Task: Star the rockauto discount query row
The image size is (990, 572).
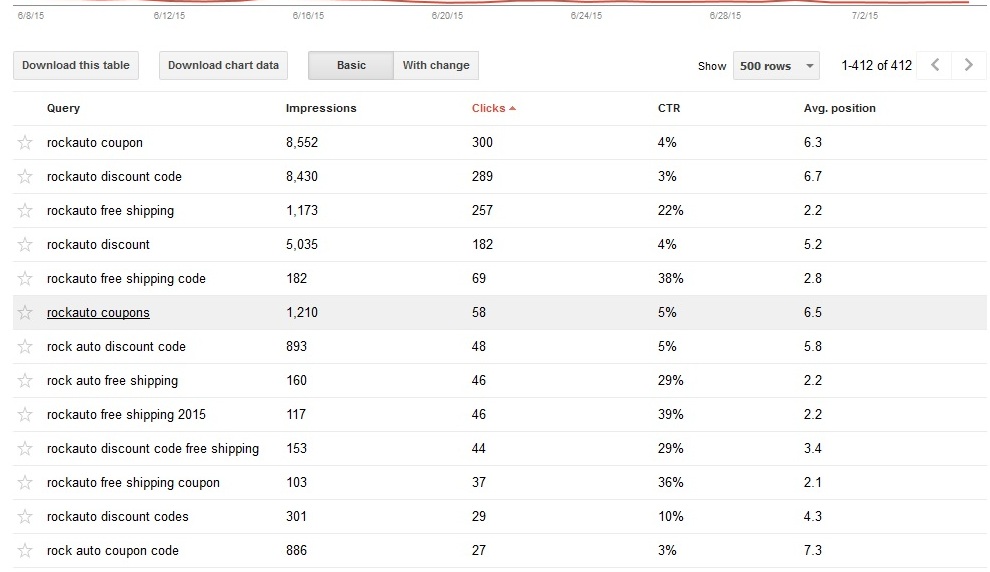Action: [25, 245]
